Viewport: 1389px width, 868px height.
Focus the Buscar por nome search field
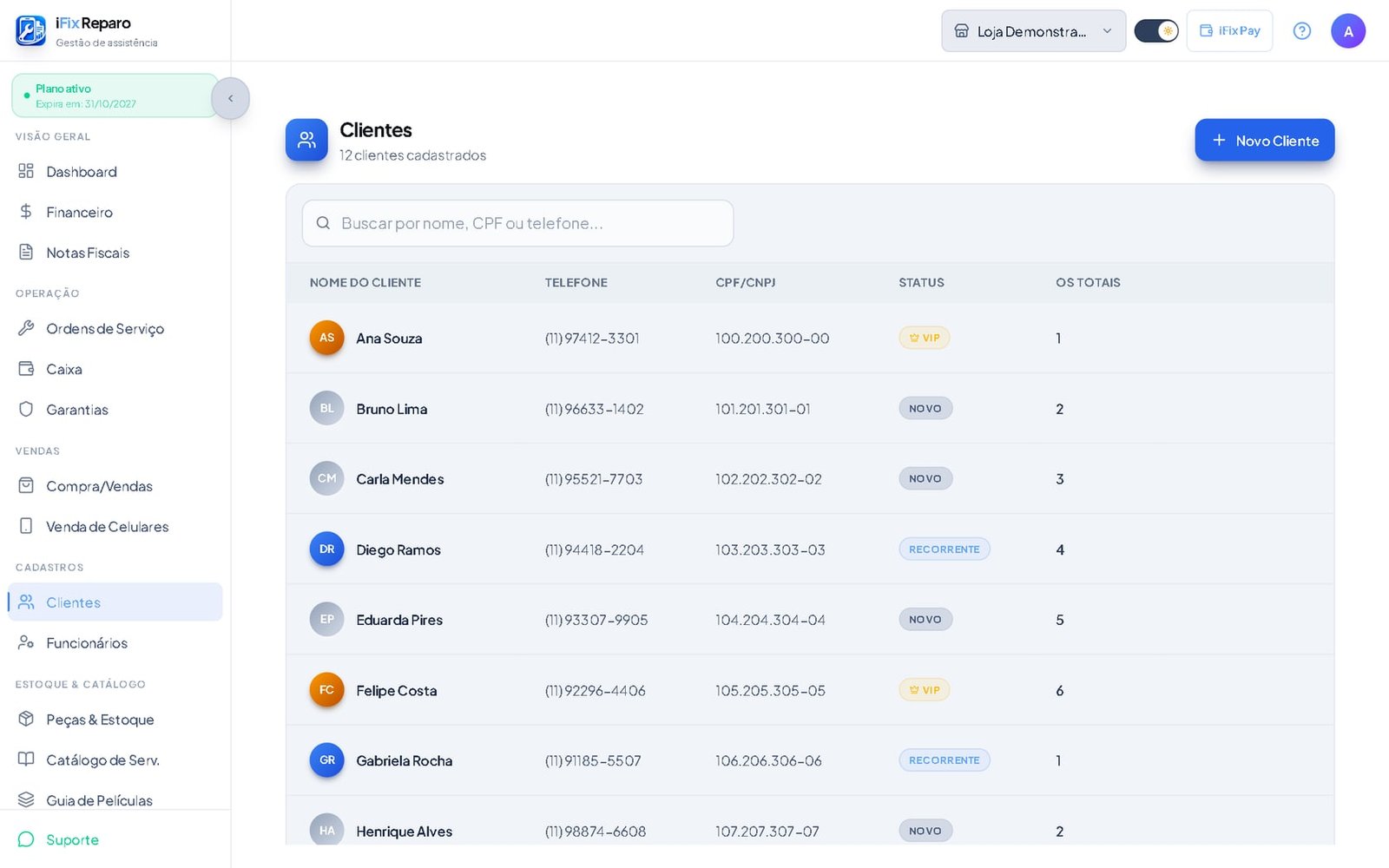point(517,223)
